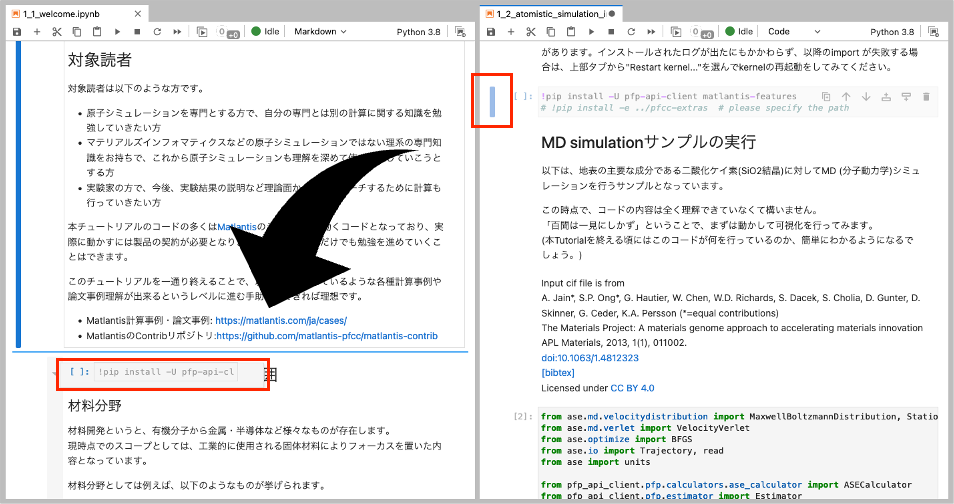Open the matlantis.com/ja/cases link
This screenshot has height=504, width=954.
(x=280, y=321)
